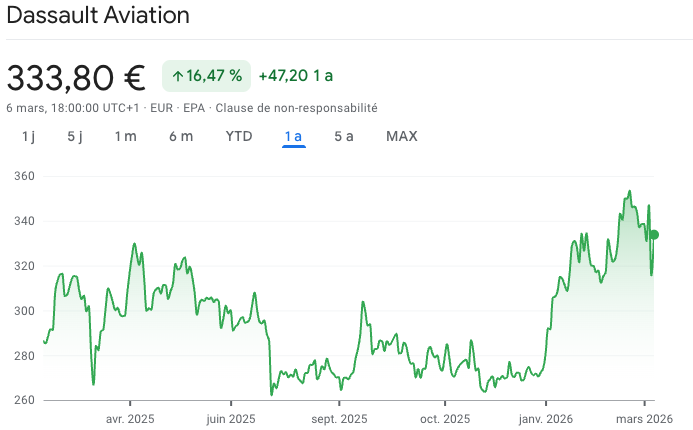Choose the 1 m chart range
The image size is (693, 430).
coord(126,137)
